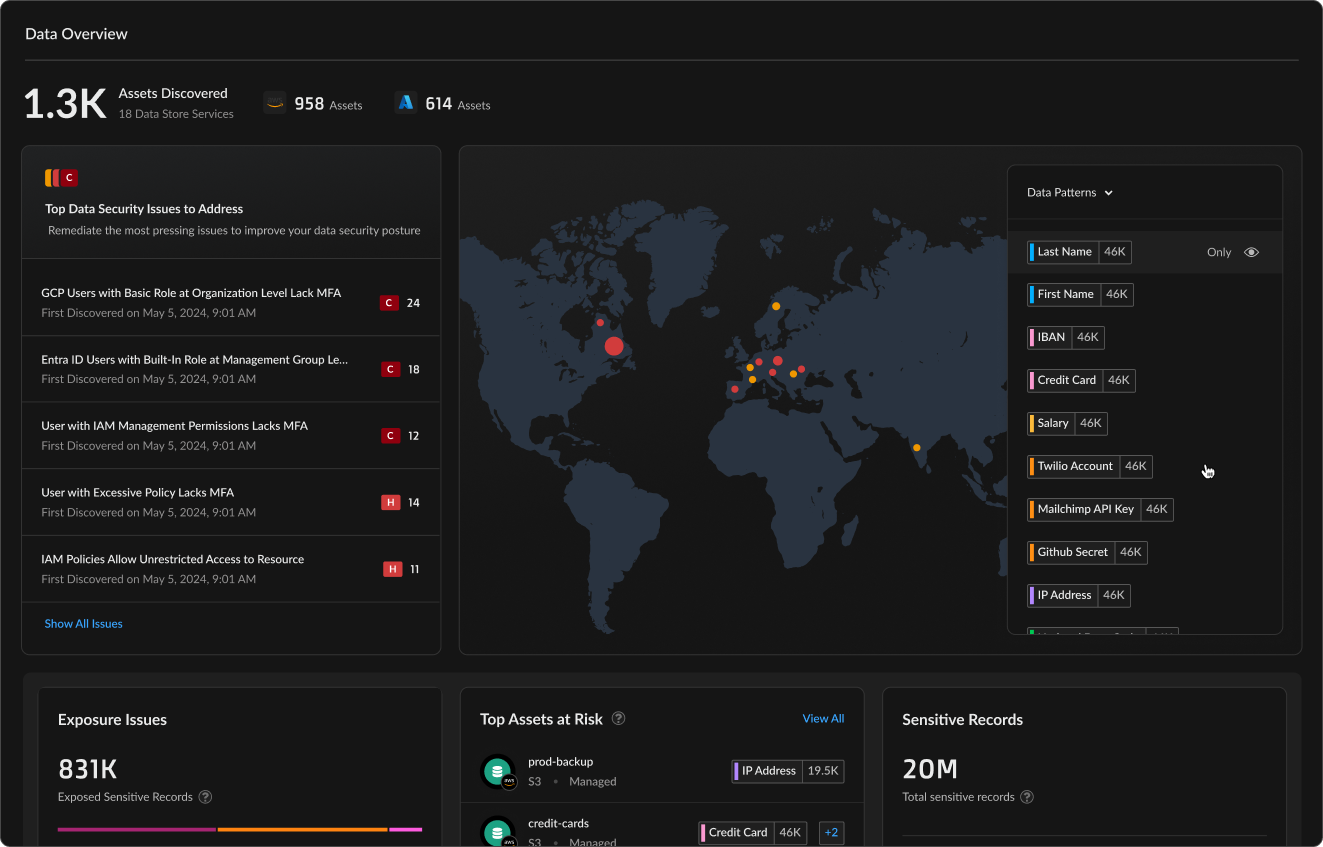The image size is (1323, 847).
Task: Select the Twilio Account 46K pattern tag
Action: click(x=1090, y=466)
